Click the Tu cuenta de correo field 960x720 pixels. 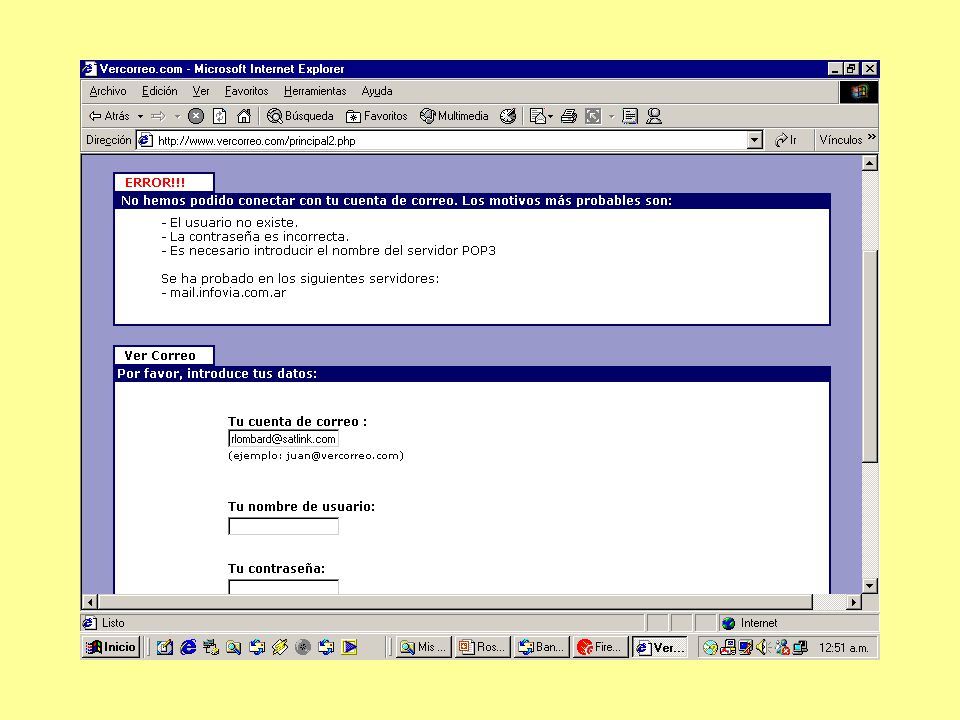[x=283, y=439]
